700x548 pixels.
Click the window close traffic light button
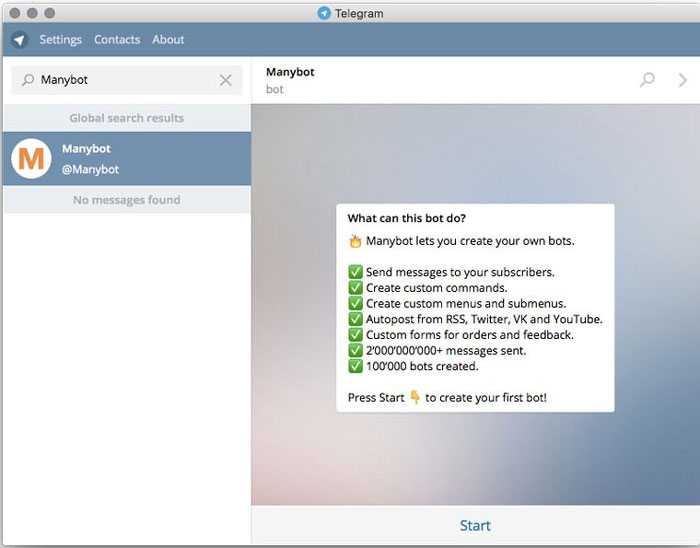pos(15,13)
